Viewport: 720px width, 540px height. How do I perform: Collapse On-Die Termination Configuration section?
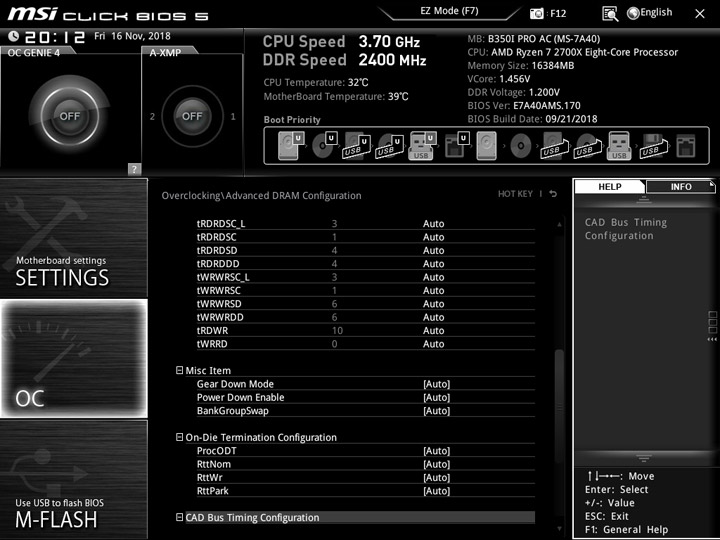(x=180, y=437)
